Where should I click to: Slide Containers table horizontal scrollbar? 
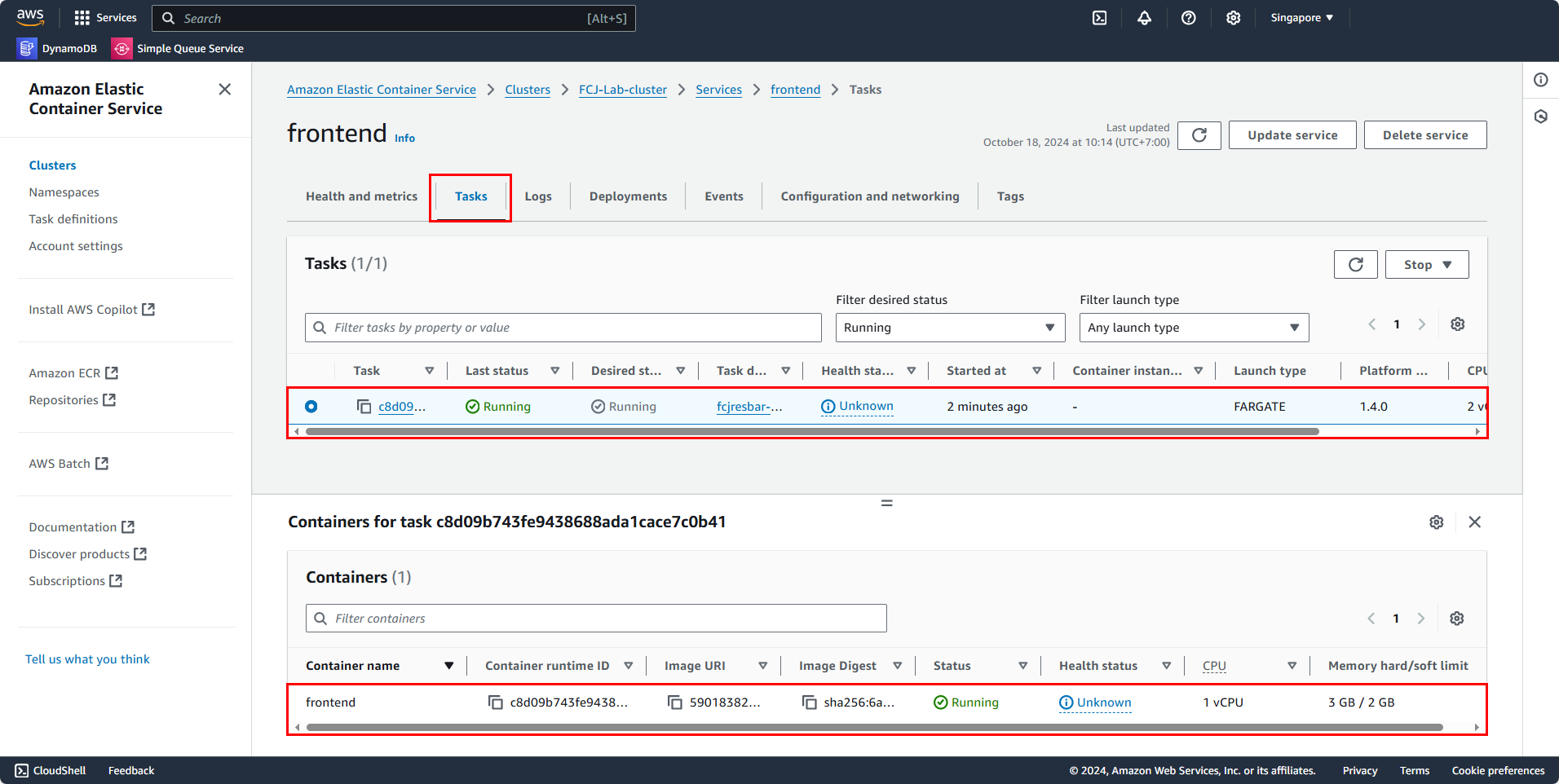(875, 728)
